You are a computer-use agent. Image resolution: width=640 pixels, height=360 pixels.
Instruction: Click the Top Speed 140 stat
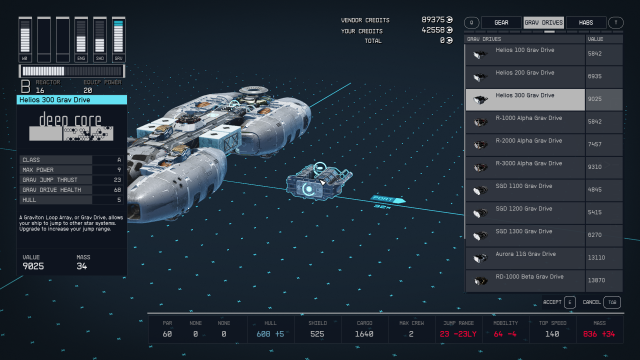pyautogui.click(x=552, y=329)
